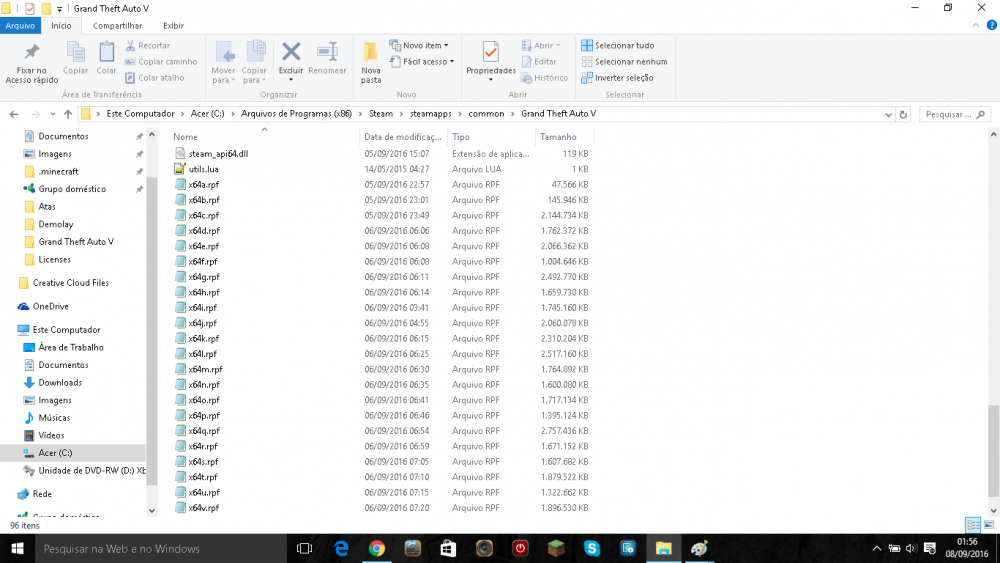Create a folder with Nova pasta
Image resolution: width=1000 pixels, height=563 pixels.
(371, 61)
